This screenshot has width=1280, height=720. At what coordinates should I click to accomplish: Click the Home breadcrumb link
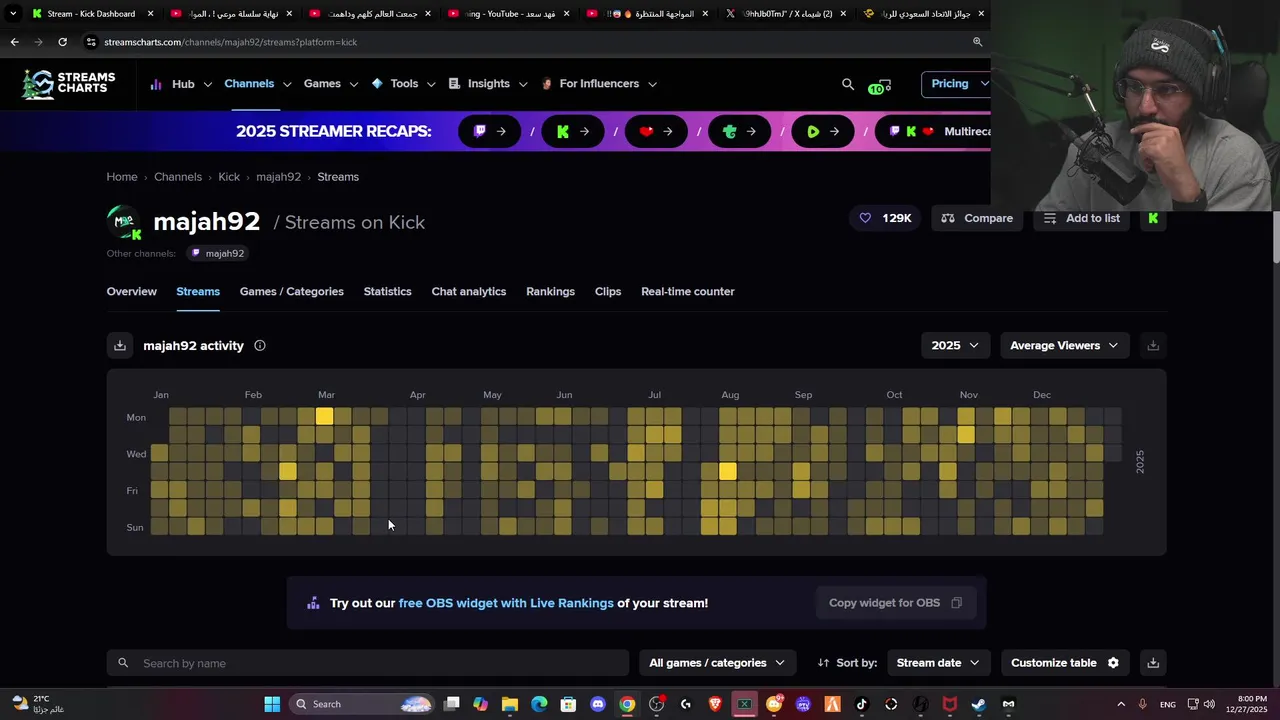(122, 177)
